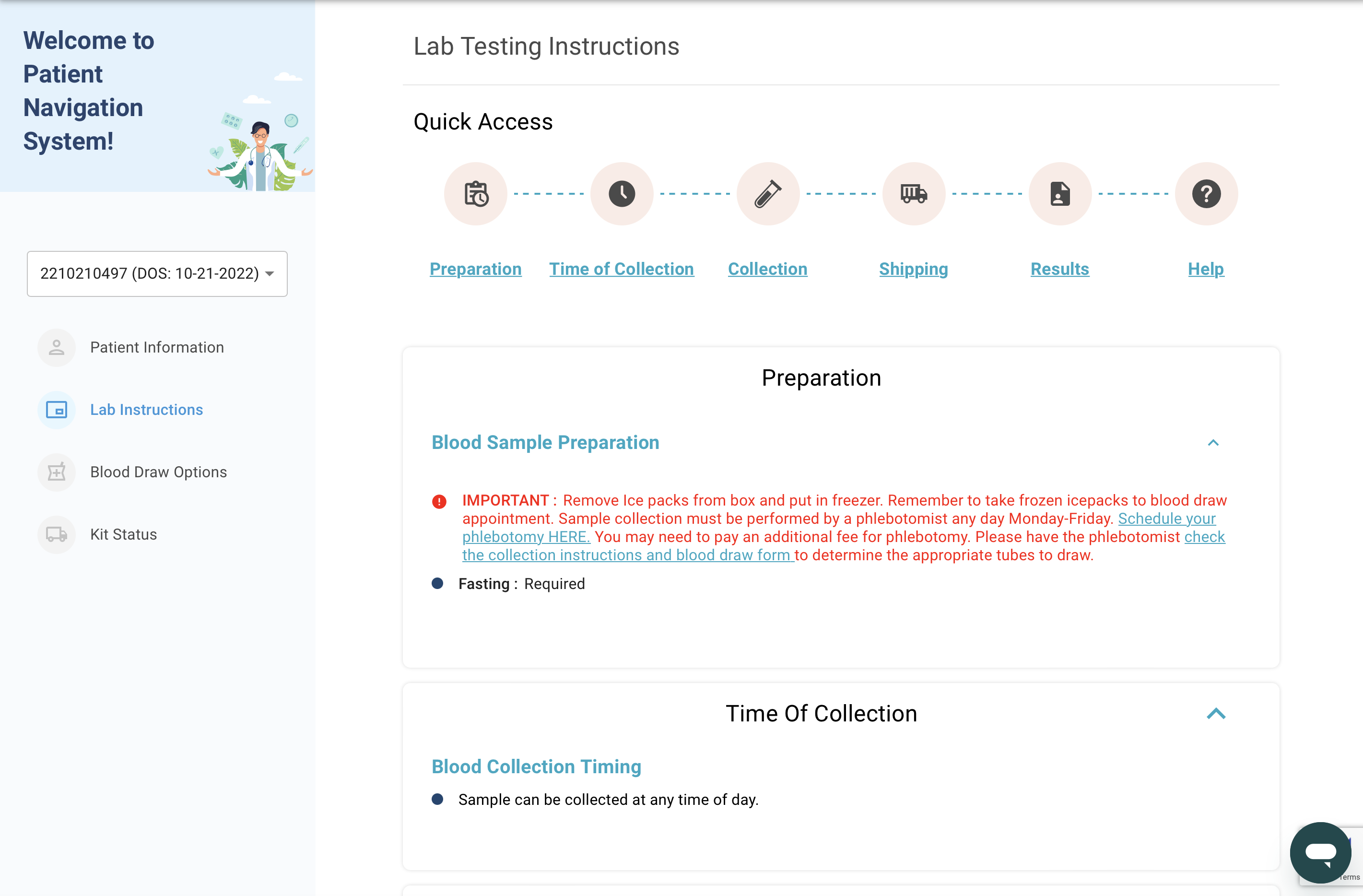1363x896 pixels.
Task: Collapse the Time Of Collection panel
Action: 1216,714
